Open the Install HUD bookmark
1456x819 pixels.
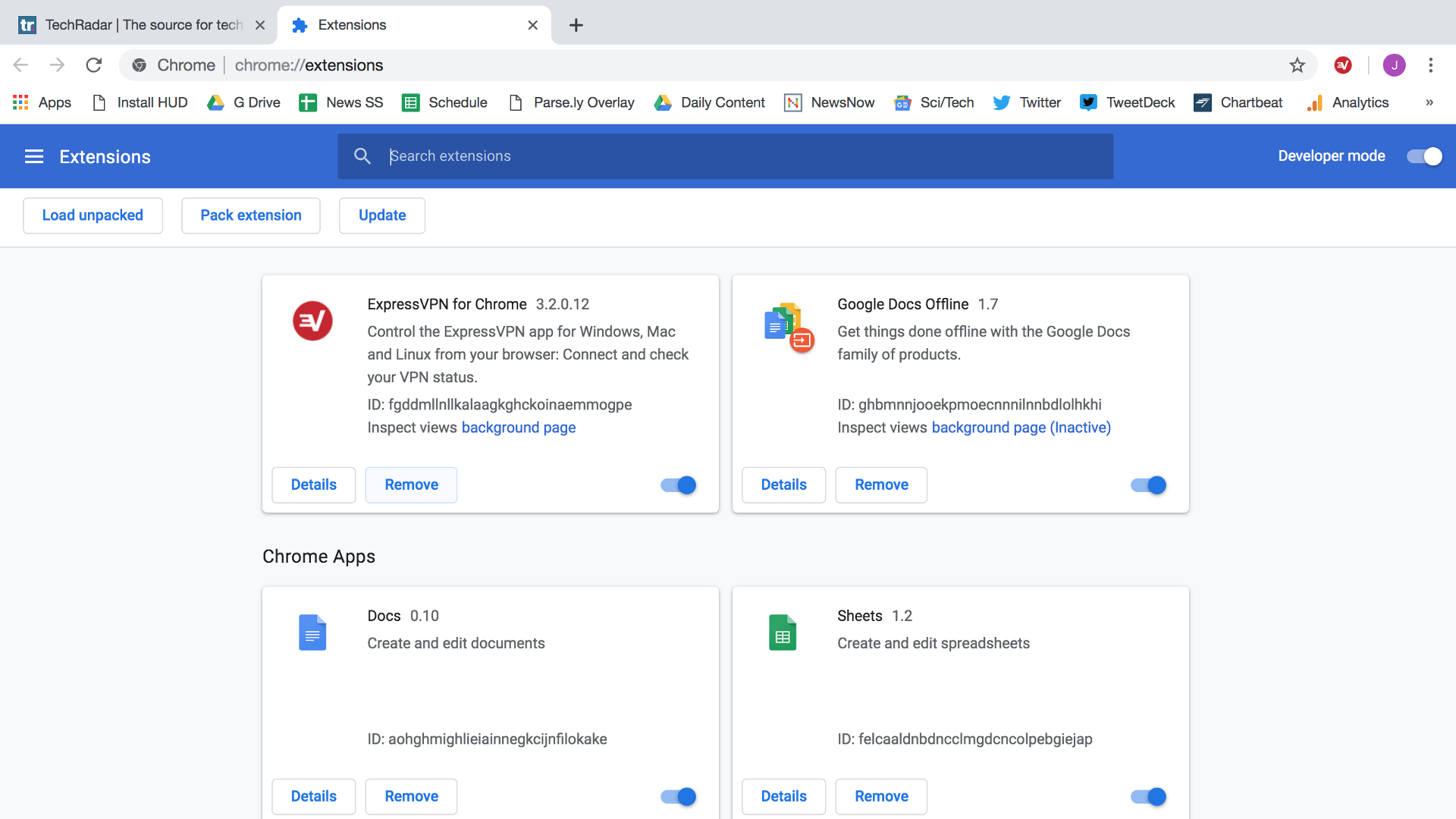pyautogui.click(x=140, y=102)
